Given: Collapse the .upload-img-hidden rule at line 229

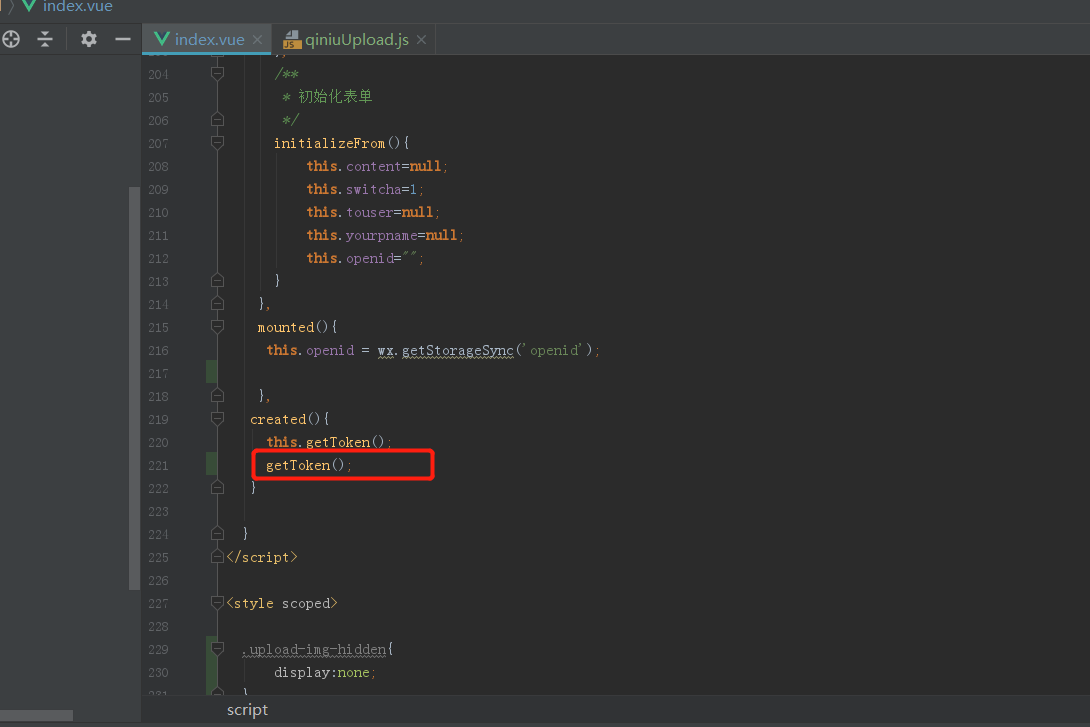Looking at the screenshot, I should (x=217, y=648).
